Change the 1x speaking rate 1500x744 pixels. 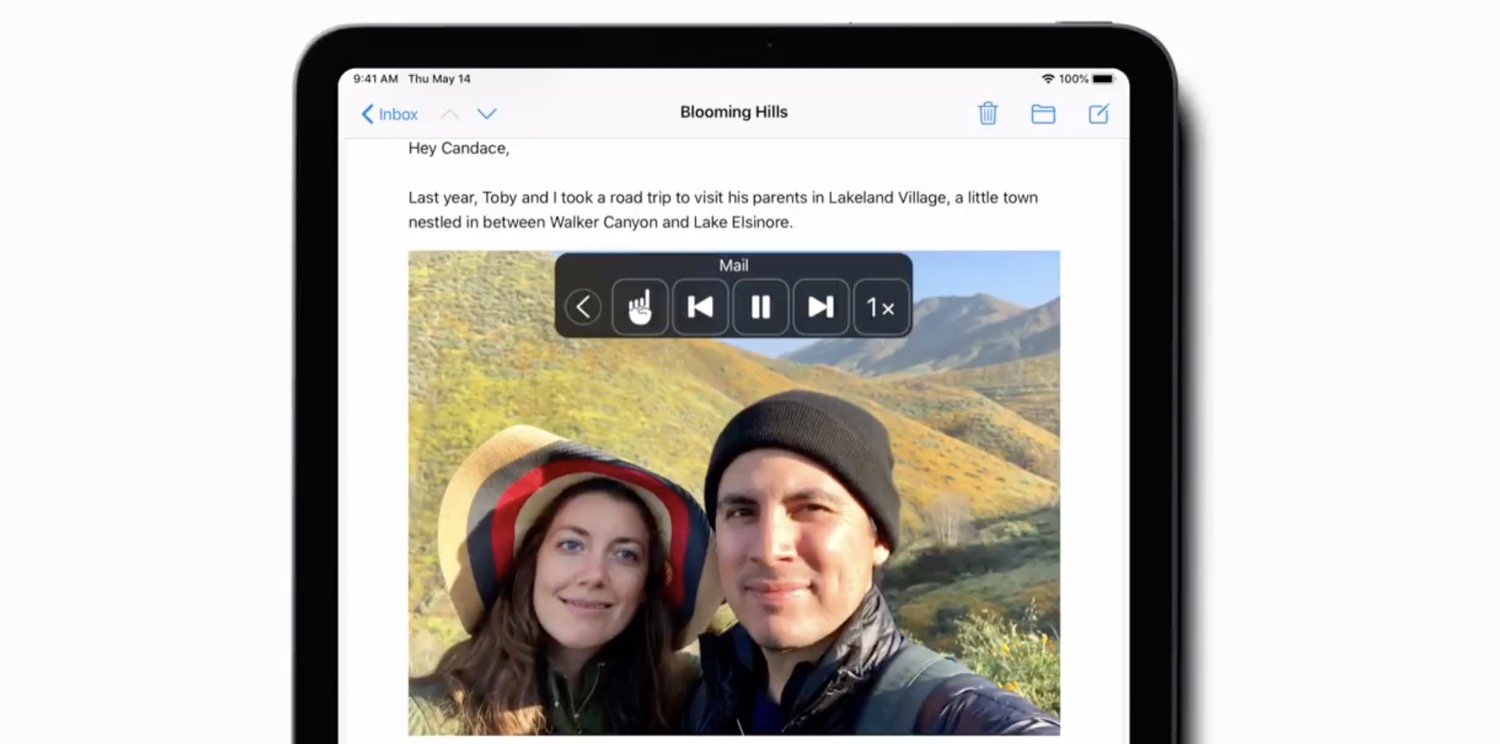click(881, 307)
